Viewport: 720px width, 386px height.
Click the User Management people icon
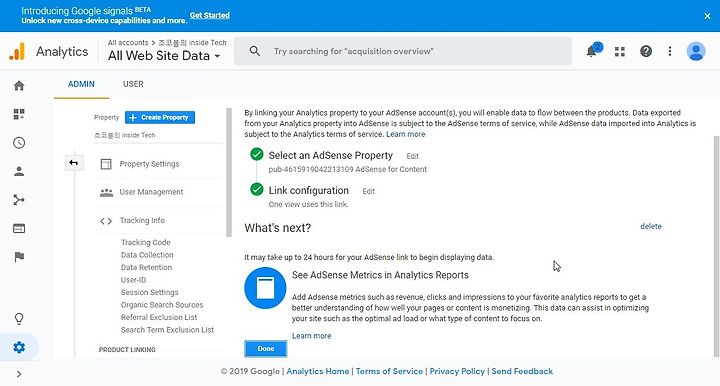[x=107, y=192]
